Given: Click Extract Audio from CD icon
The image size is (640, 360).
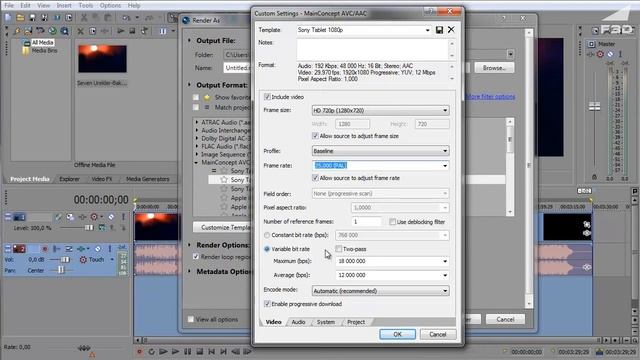Looking at the screenshot, I should [x=52, y=31].
